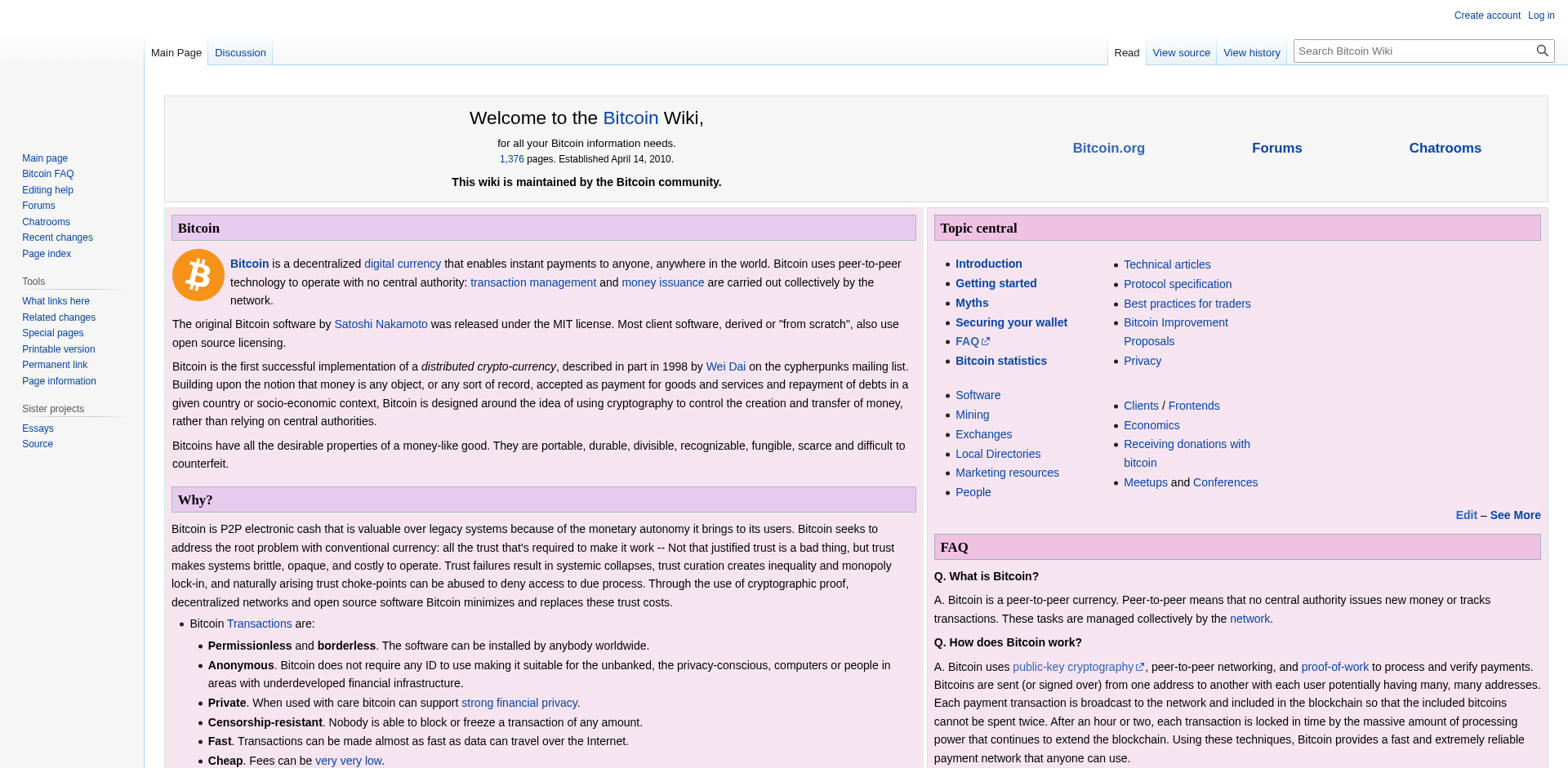Click the 1,376 pages count link
This screenshot has height=768, width=1568.
coord(512,159)
